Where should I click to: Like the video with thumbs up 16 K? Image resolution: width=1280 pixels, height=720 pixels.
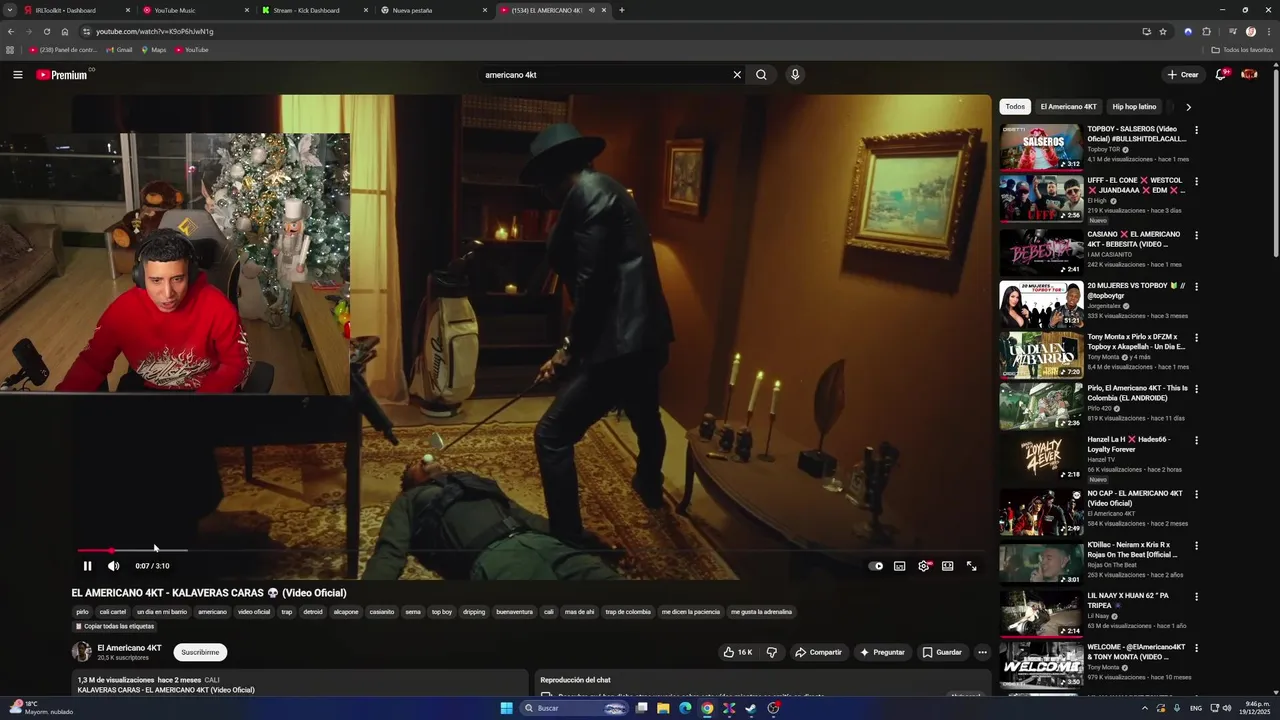tap(738, 652)
